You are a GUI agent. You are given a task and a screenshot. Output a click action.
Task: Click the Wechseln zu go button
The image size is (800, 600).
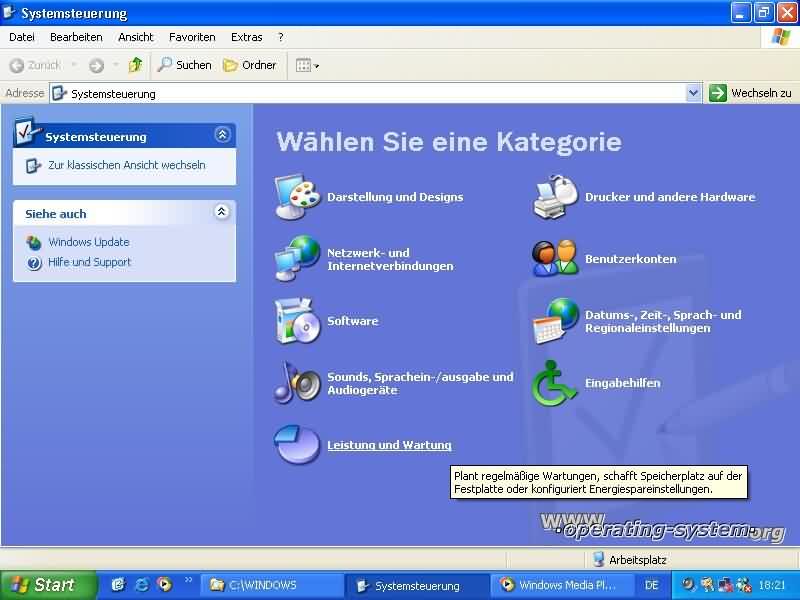[750, 93]
